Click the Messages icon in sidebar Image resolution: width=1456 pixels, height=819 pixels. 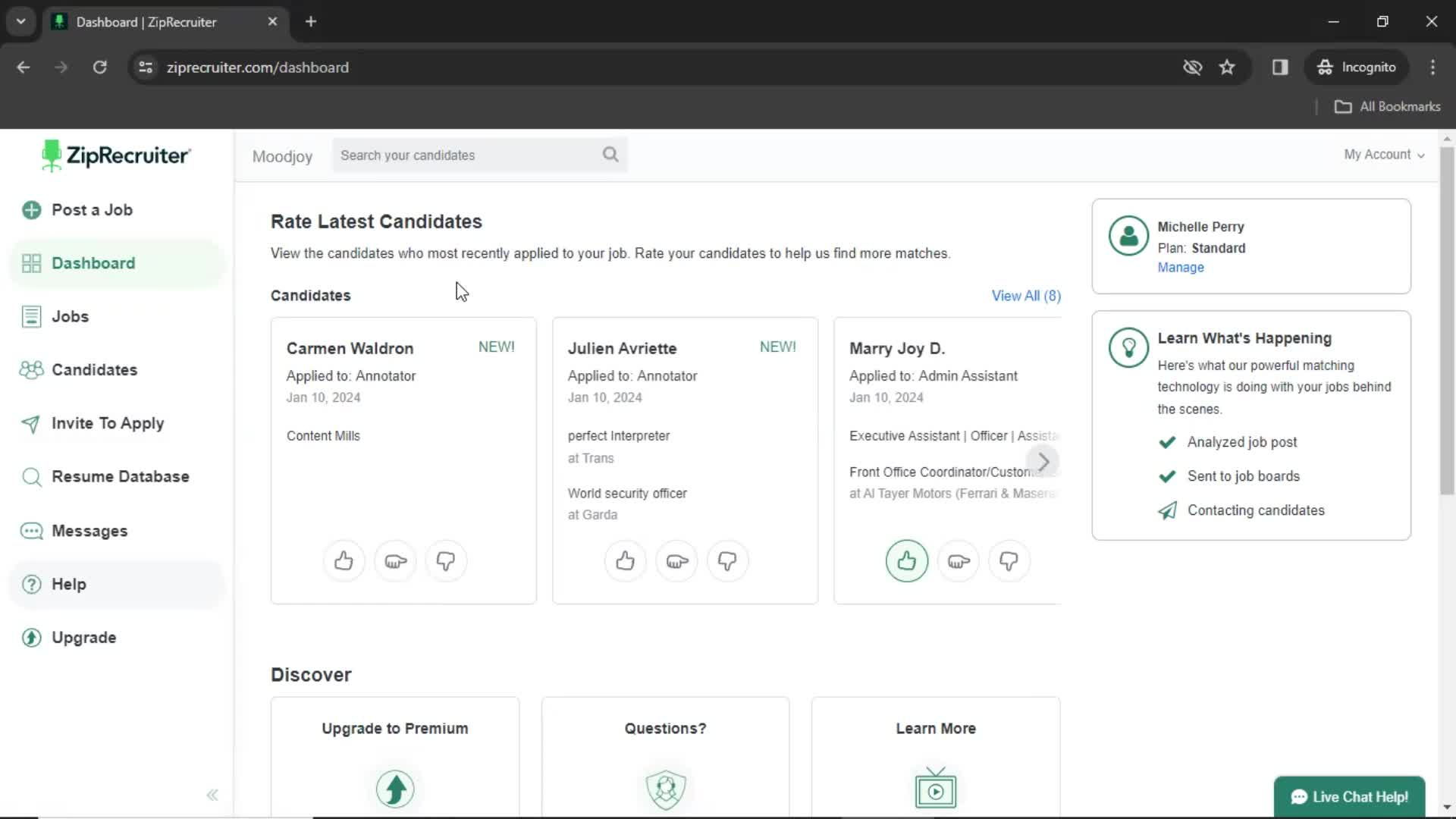[x=31, y=530]
